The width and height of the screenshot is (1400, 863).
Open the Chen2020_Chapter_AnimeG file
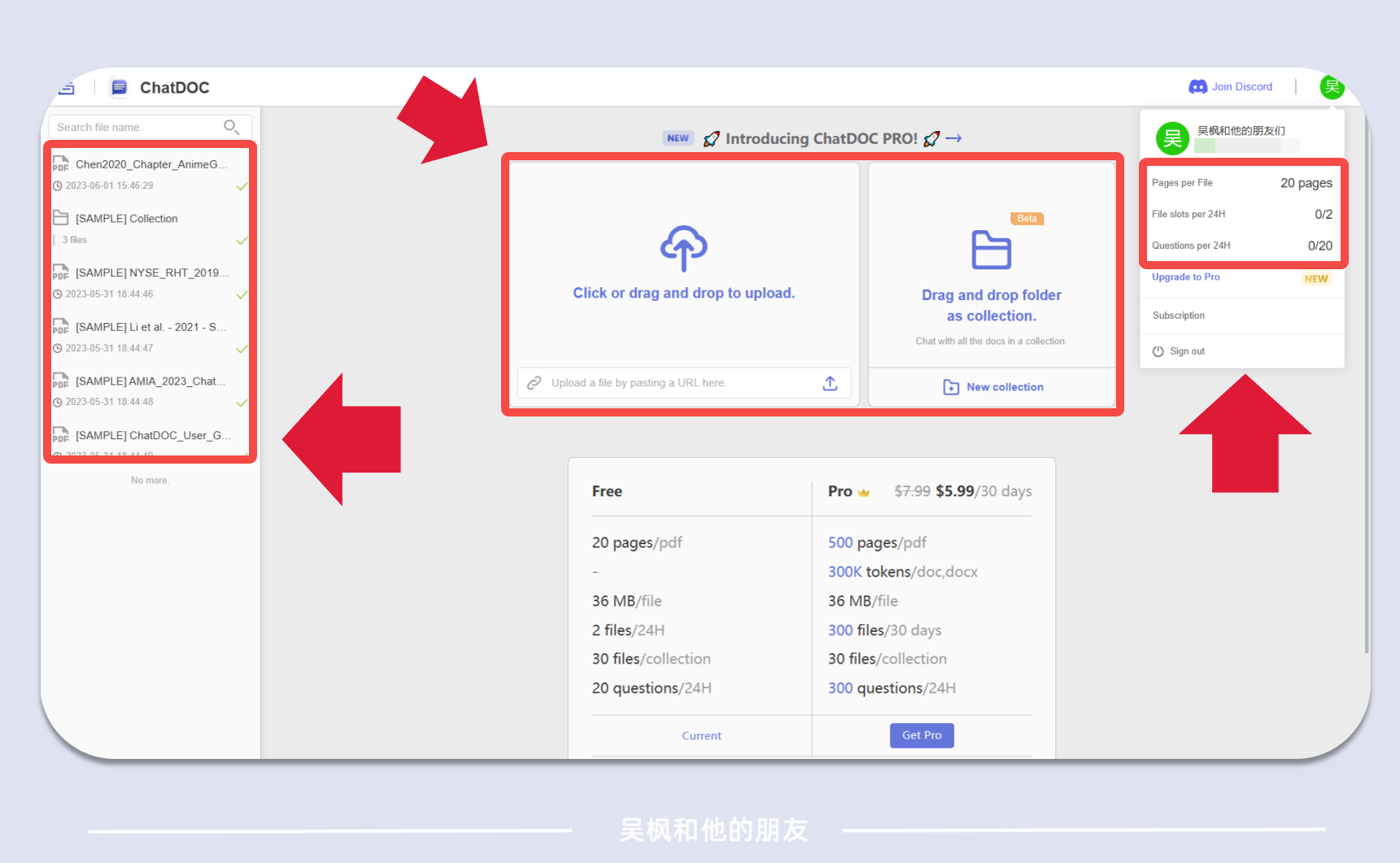[x=146, y=164]
